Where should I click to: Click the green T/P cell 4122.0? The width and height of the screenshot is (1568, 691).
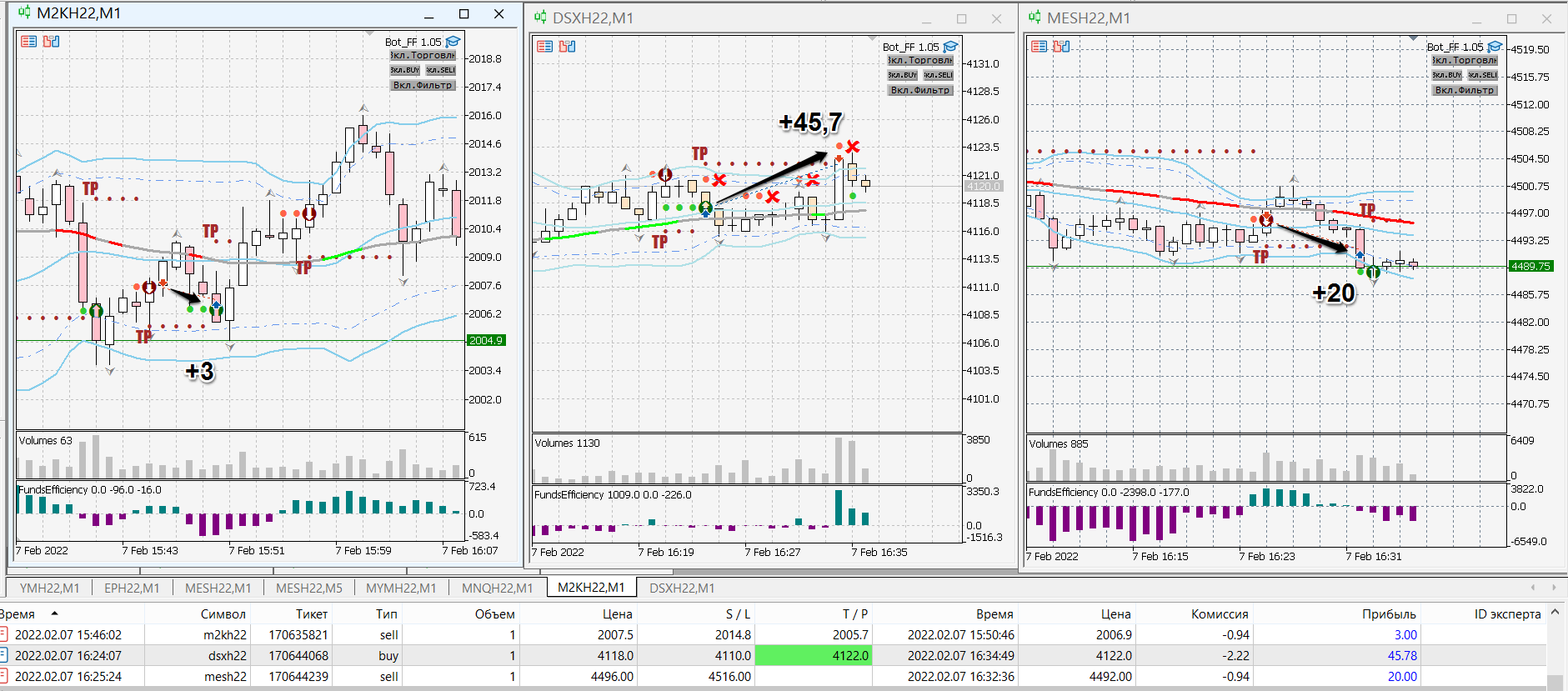click(x=813, y=656)
